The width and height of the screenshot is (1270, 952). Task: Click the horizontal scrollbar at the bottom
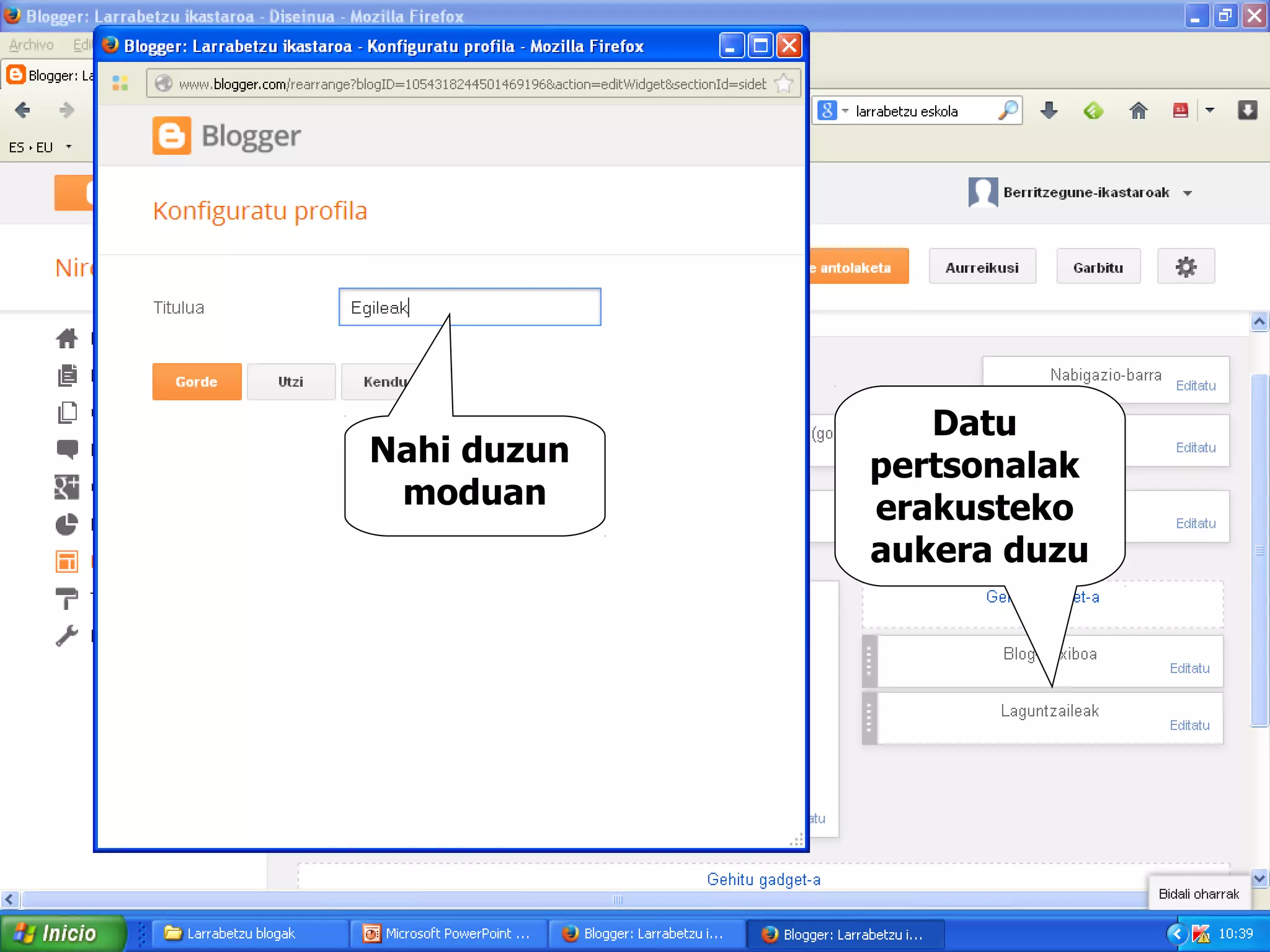click(x=617, y=899)
